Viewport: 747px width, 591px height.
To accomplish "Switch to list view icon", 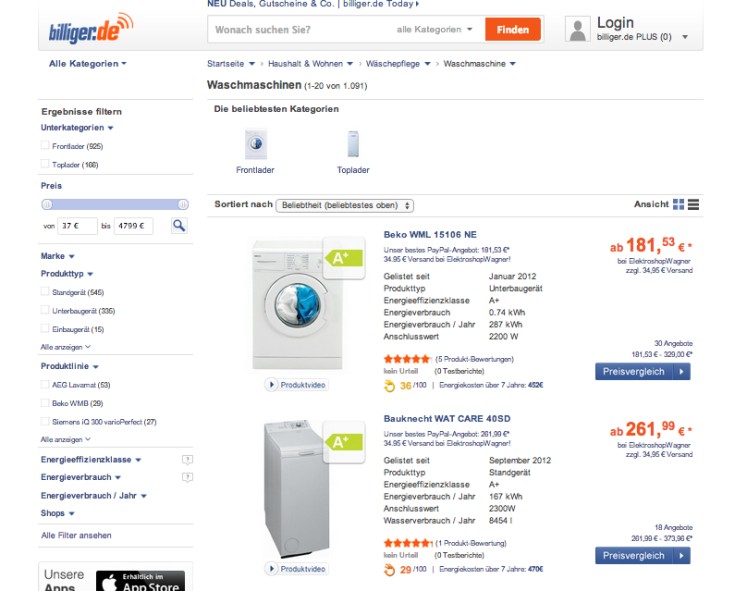I will point(694,204).
